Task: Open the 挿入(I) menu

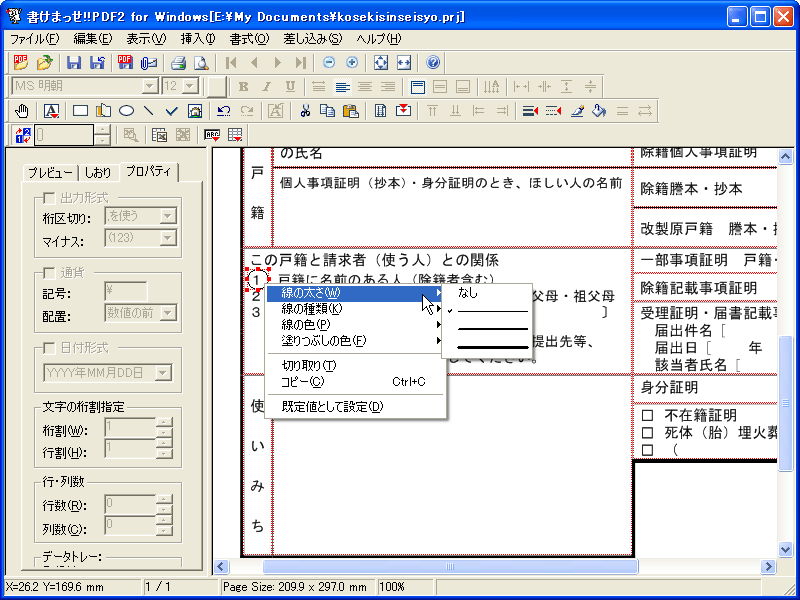Action: tap(198, 39)
